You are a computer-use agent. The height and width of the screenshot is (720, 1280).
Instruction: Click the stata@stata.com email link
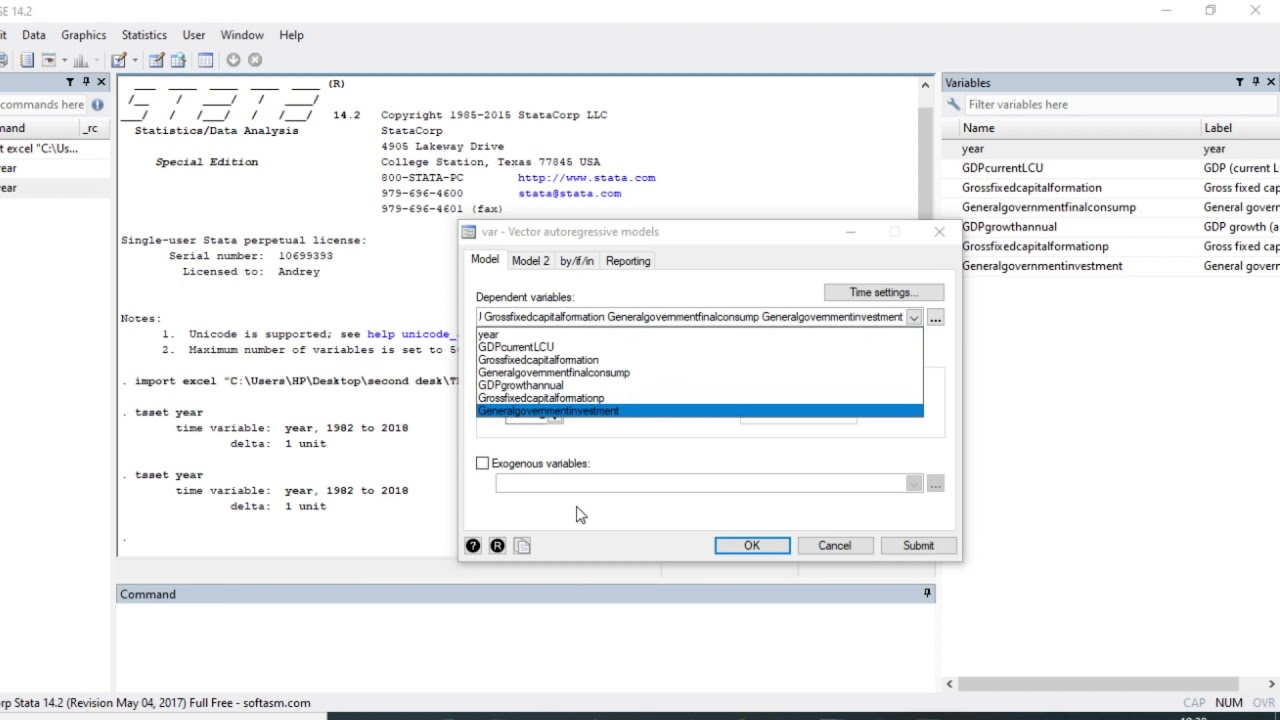[569, 193]
